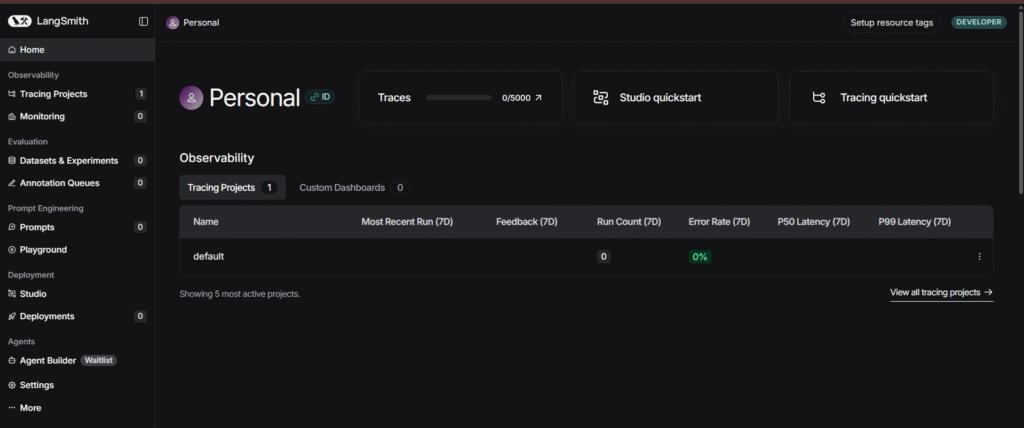Open Monitoring from the sidebar

[42, 116]
